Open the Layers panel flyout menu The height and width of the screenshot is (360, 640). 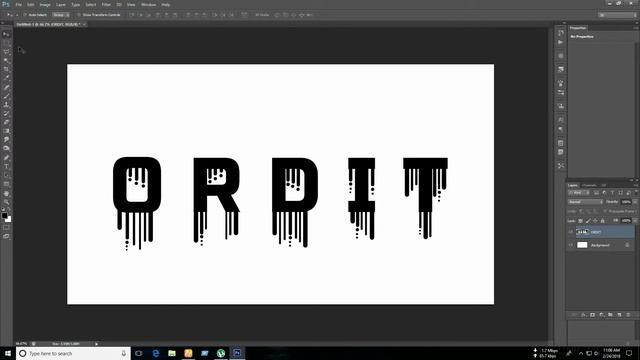(x=636, y=185)
